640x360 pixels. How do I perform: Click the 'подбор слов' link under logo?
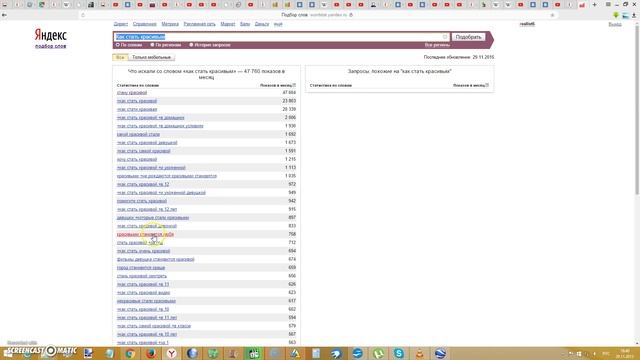[51, 46]
